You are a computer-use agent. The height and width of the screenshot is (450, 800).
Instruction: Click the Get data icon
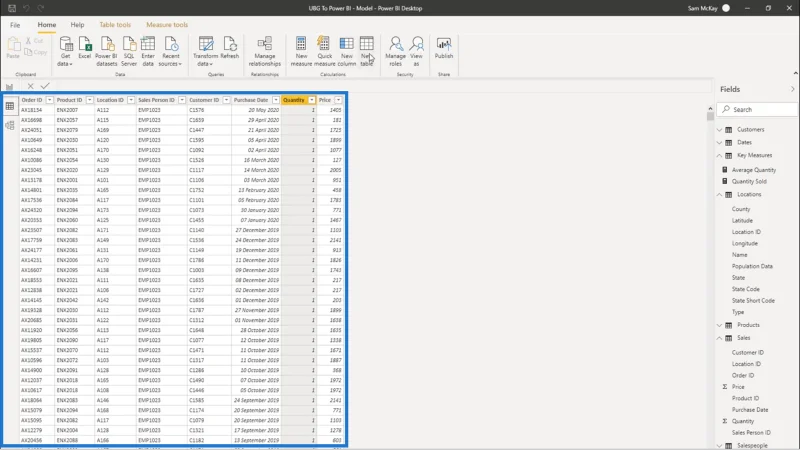pyautogui.click(x=65, y=51)
